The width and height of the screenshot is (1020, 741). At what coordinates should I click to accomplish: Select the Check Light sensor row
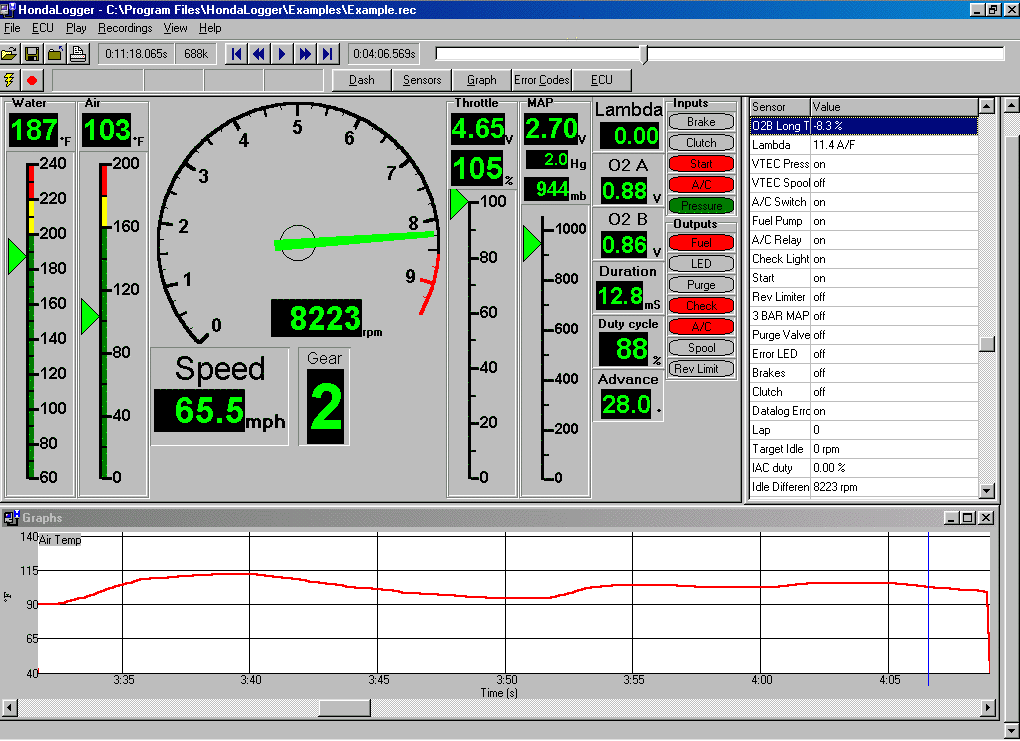point(863,259)
